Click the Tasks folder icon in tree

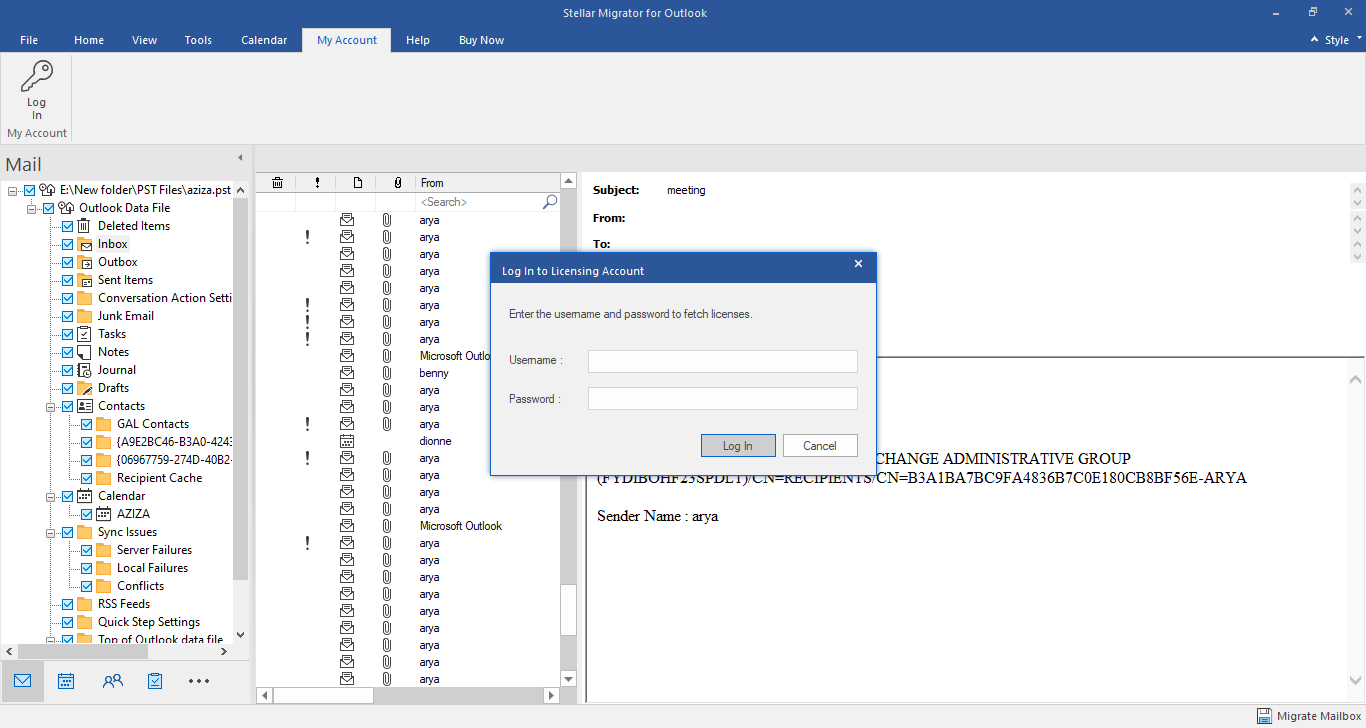[x=85, y=334]
